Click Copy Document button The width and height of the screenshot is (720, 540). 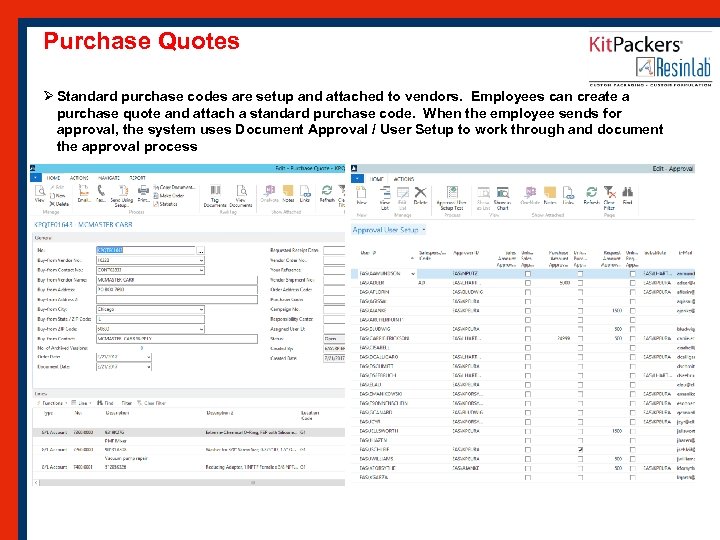click(174, 187)
